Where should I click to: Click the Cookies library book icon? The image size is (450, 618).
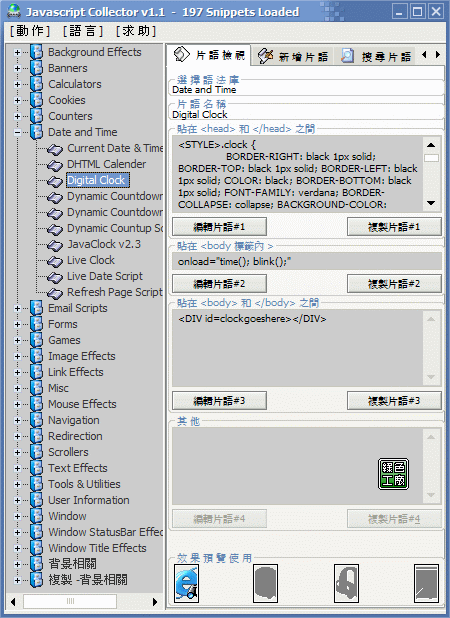37,100
